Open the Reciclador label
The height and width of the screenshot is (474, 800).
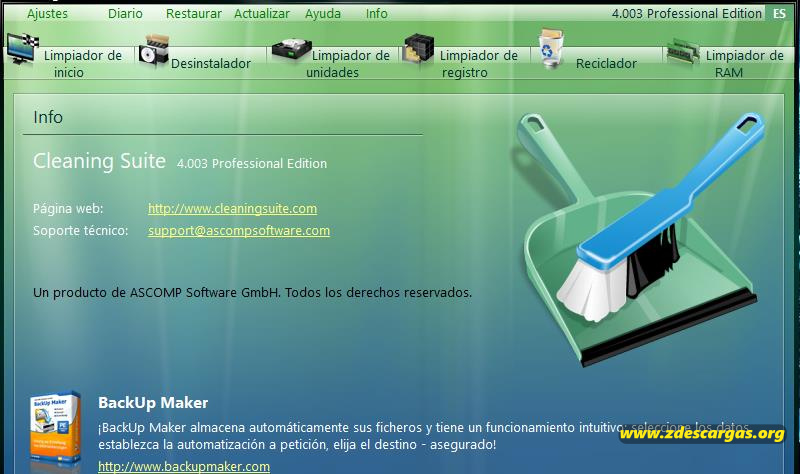coord(606,64)
